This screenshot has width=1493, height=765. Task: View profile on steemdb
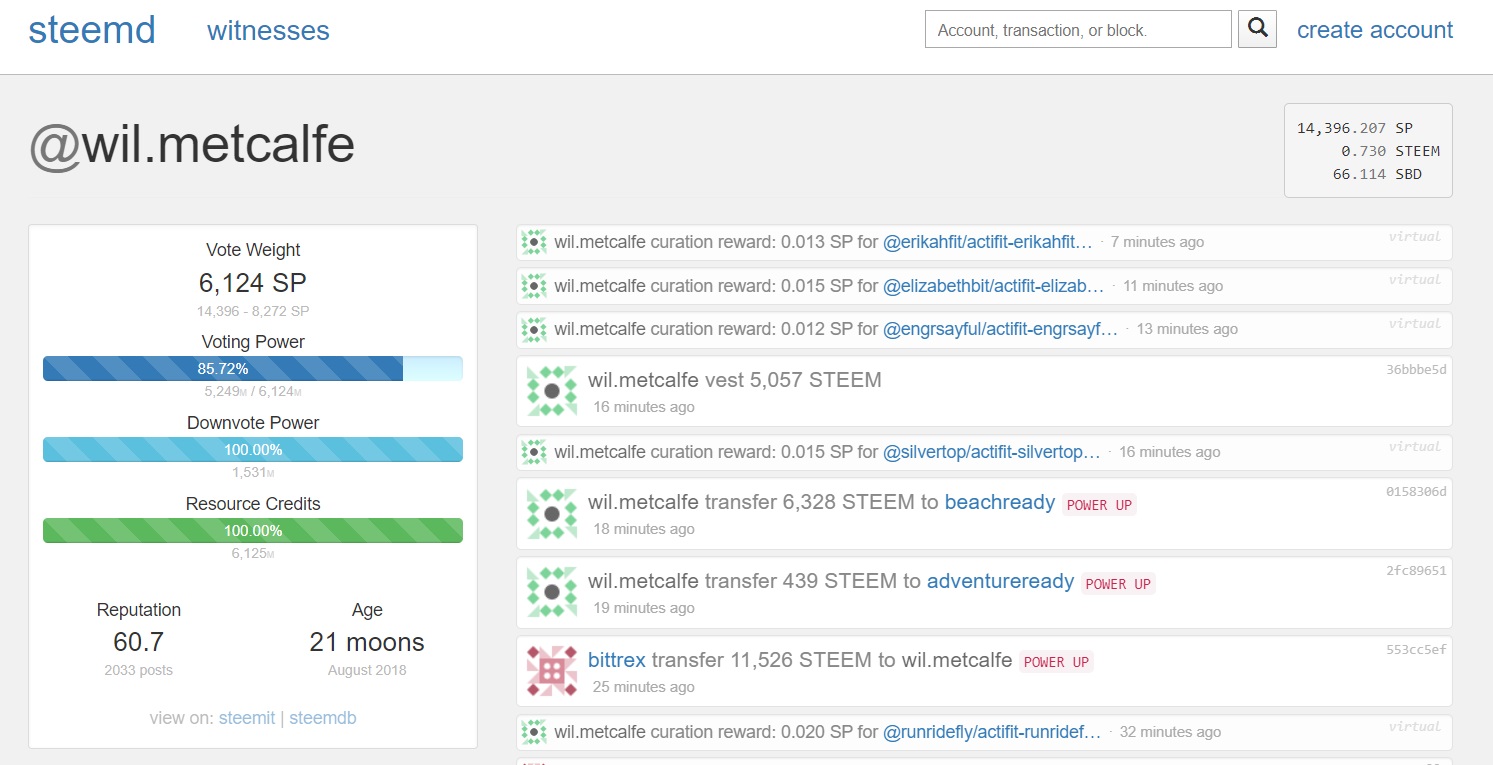click(x=322, y=718)
